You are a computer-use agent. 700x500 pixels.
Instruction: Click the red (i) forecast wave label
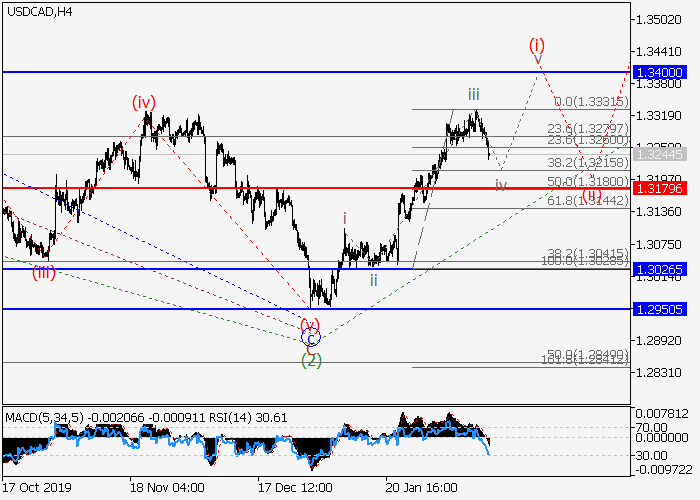[x=538, y=45]
